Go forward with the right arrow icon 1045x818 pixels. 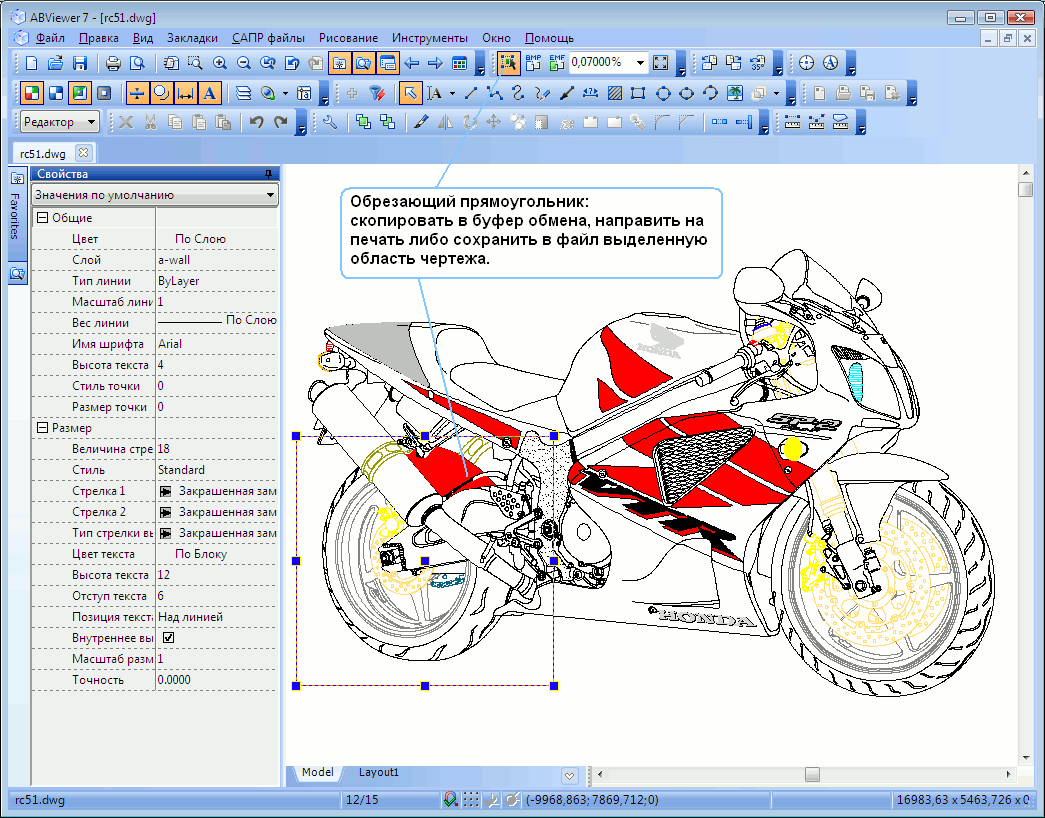click(435, 63)
